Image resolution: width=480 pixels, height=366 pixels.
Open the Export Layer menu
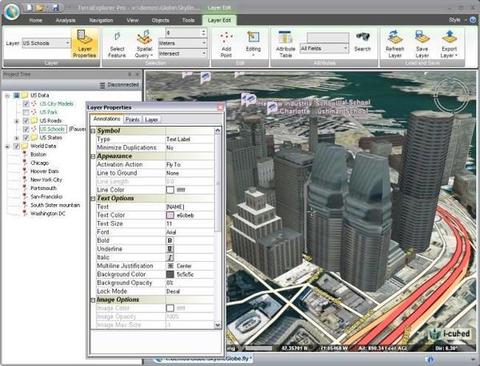(449, 44)
